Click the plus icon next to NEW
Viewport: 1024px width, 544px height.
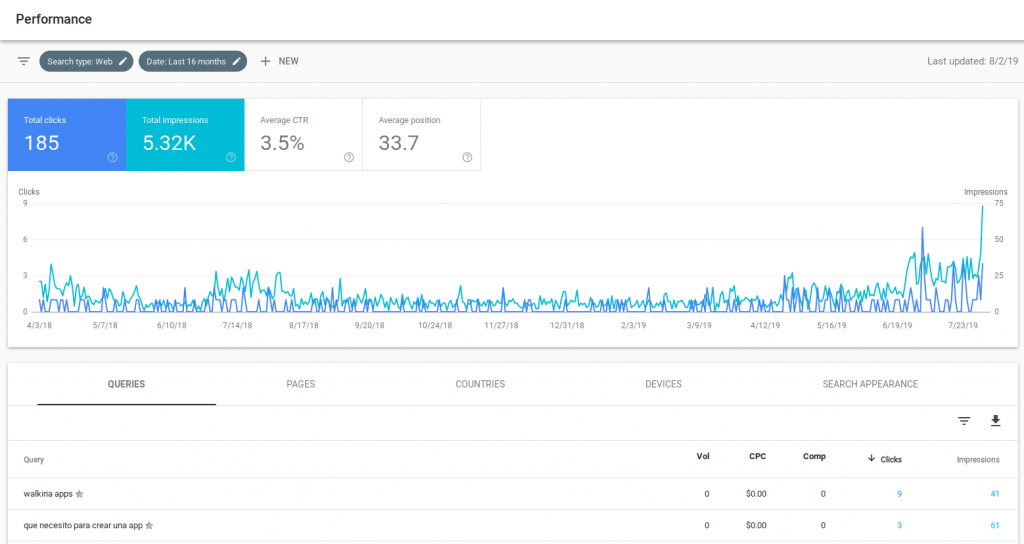point(265,61)
